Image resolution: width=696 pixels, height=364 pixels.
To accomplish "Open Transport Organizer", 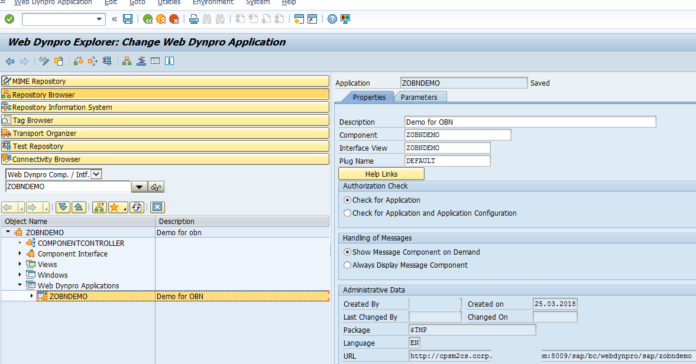I will pos(165,133).
